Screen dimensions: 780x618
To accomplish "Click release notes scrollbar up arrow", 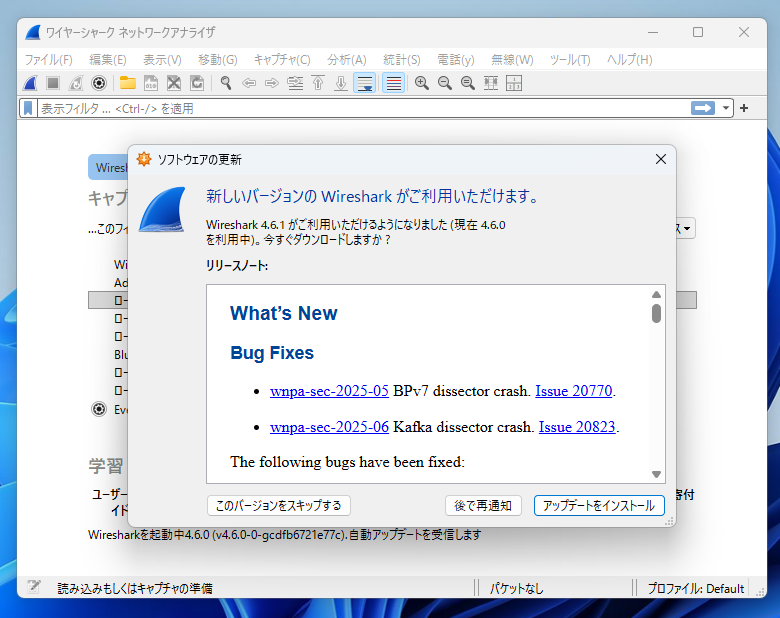I will pos(656,294).
